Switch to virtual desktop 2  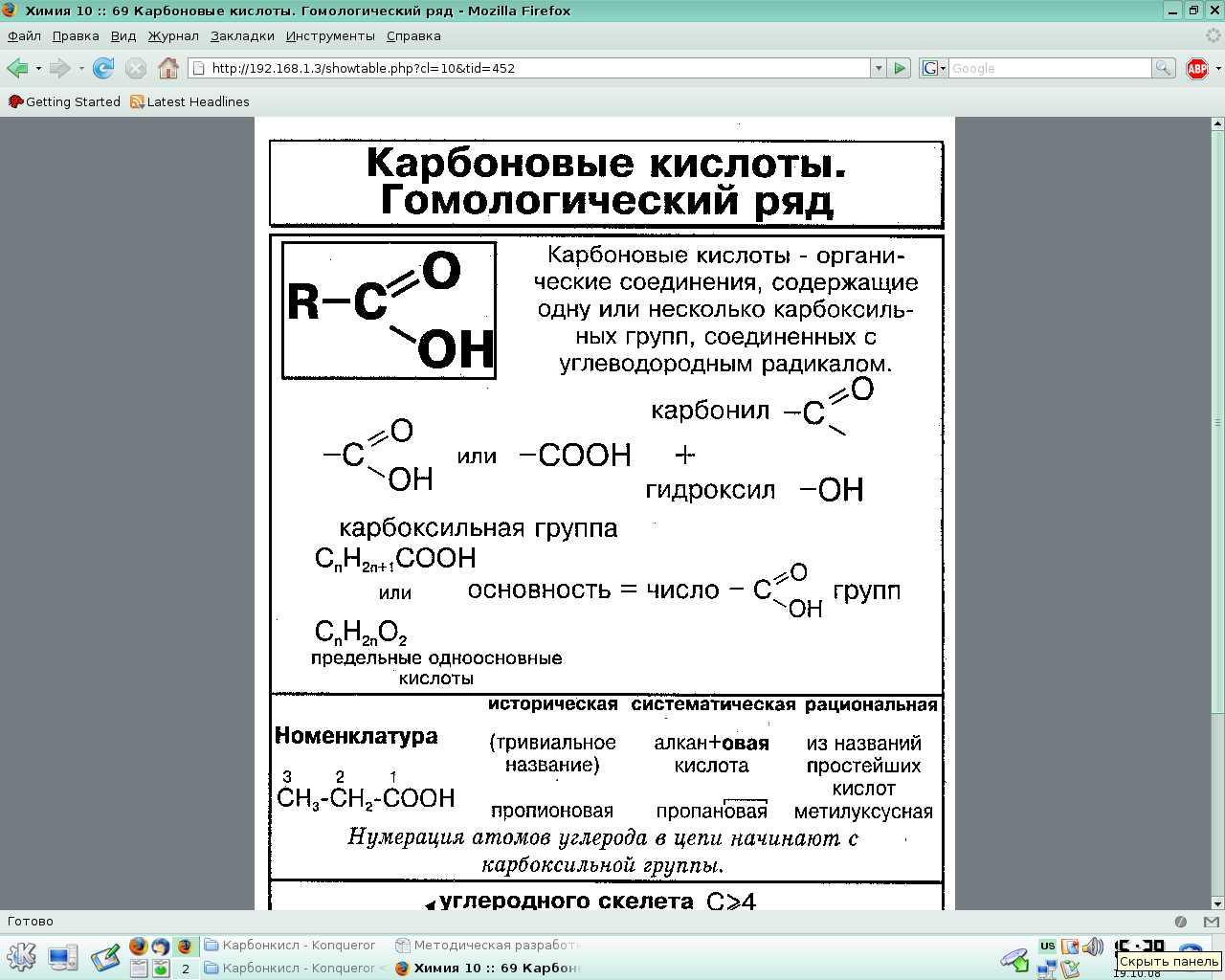pyautogui.click(x=186, y=969)
